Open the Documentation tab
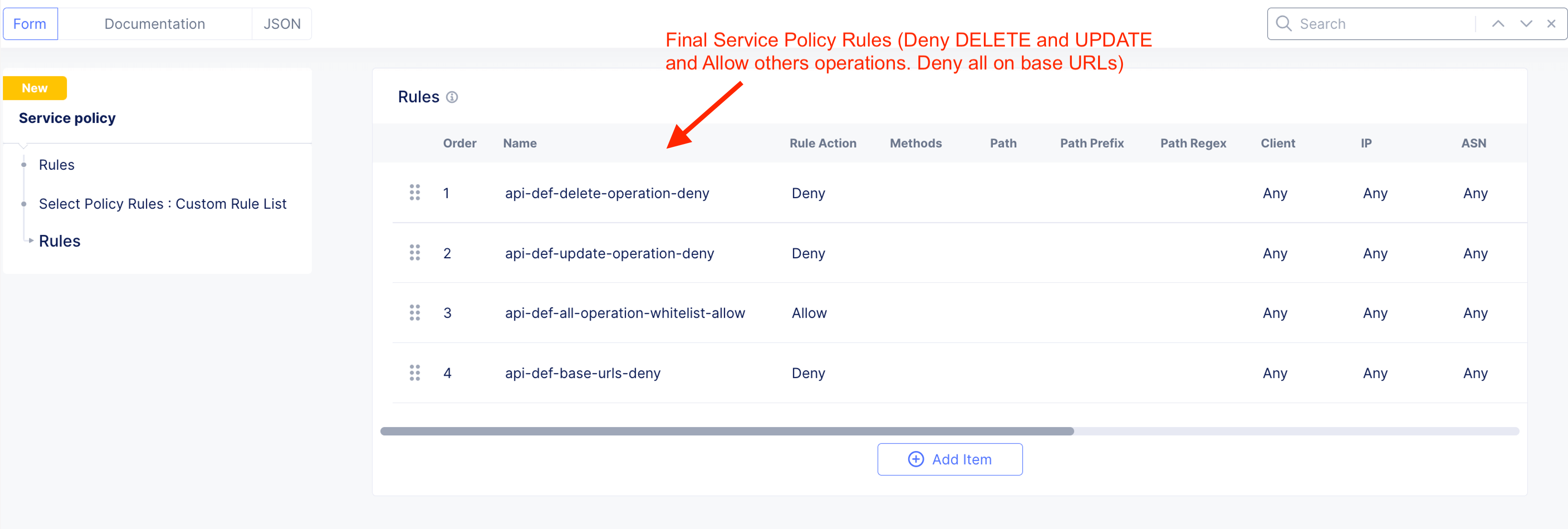 coord(154,24)
